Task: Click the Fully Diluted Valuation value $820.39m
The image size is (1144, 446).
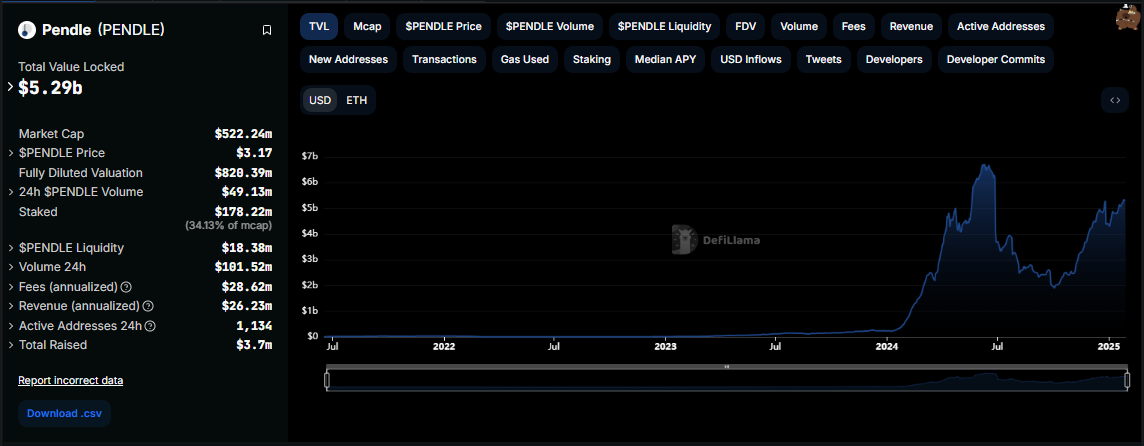Action: coord(244,173)
